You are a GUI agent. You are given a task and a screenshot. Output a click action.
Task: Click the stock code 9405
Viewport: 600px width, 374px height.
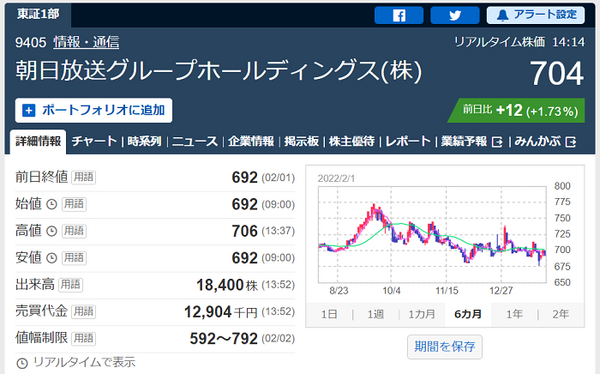coord(31,42)
